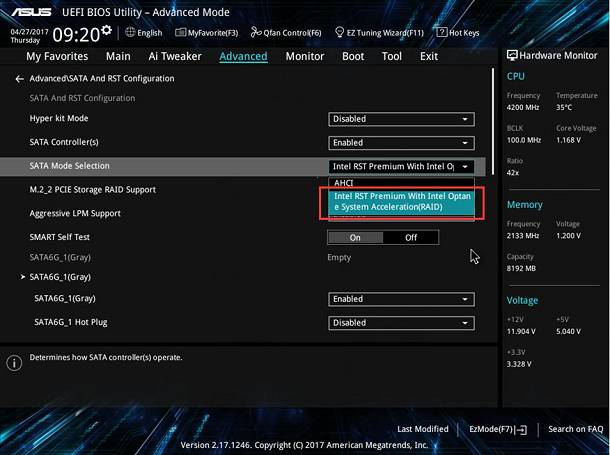Click the +12V value 11.904 V
The image size is (610, 455).
click(521, 331)
